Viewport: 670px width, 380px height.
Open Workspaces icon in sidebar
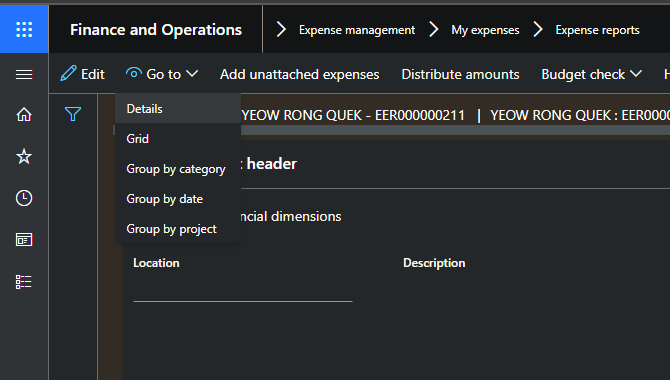[24, 240]
